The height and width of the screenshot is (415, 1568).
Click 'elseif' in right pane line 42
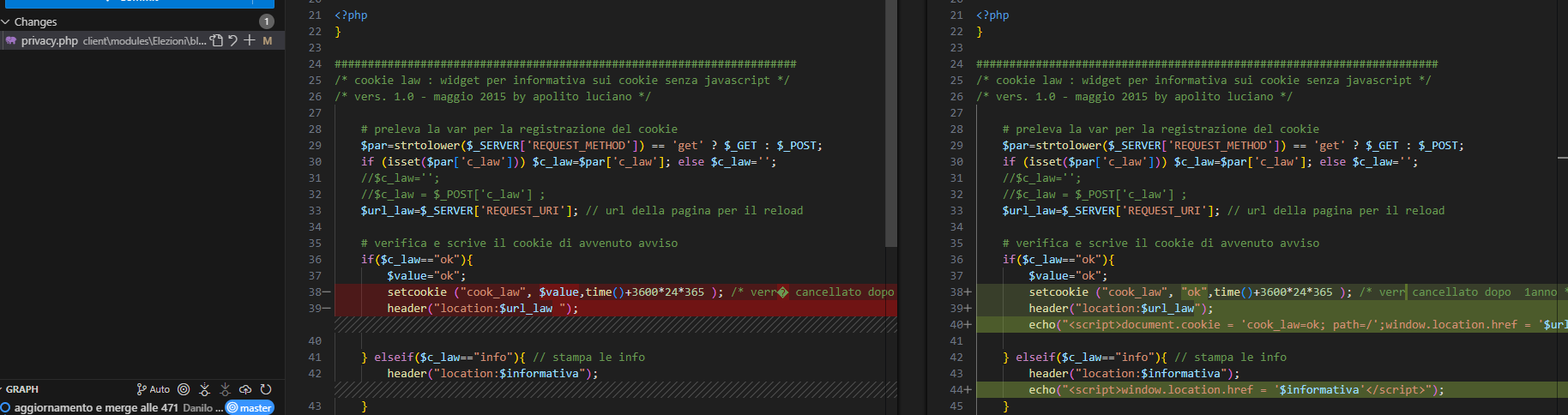click(x=1035, y=357)
